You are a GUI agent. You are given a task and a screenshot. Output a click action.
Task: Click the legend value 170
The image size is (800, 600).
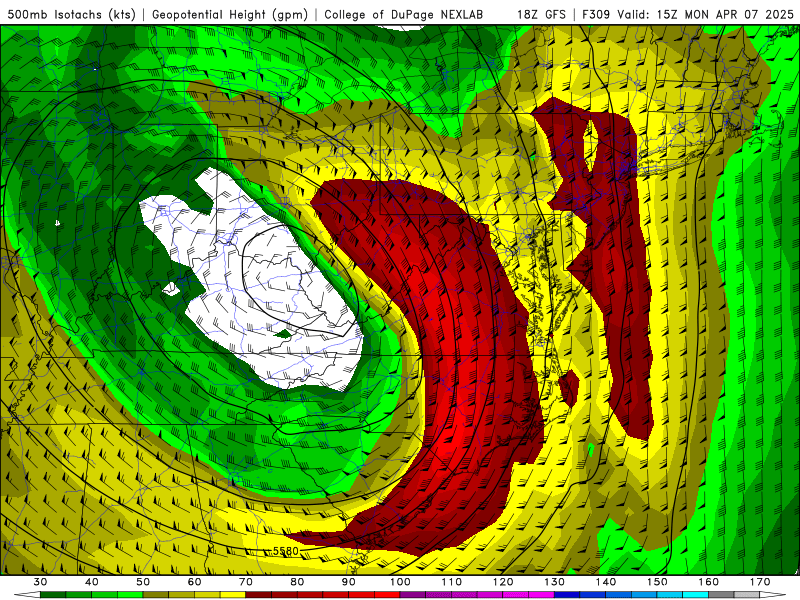tap(760, 582)
